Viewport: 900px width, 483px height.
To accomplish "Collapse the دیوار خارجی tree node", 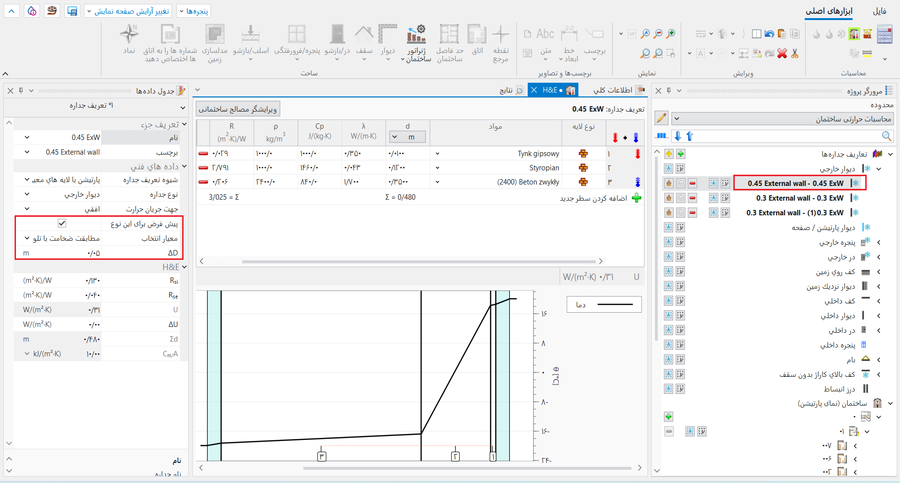I will (x=877, y=169).
